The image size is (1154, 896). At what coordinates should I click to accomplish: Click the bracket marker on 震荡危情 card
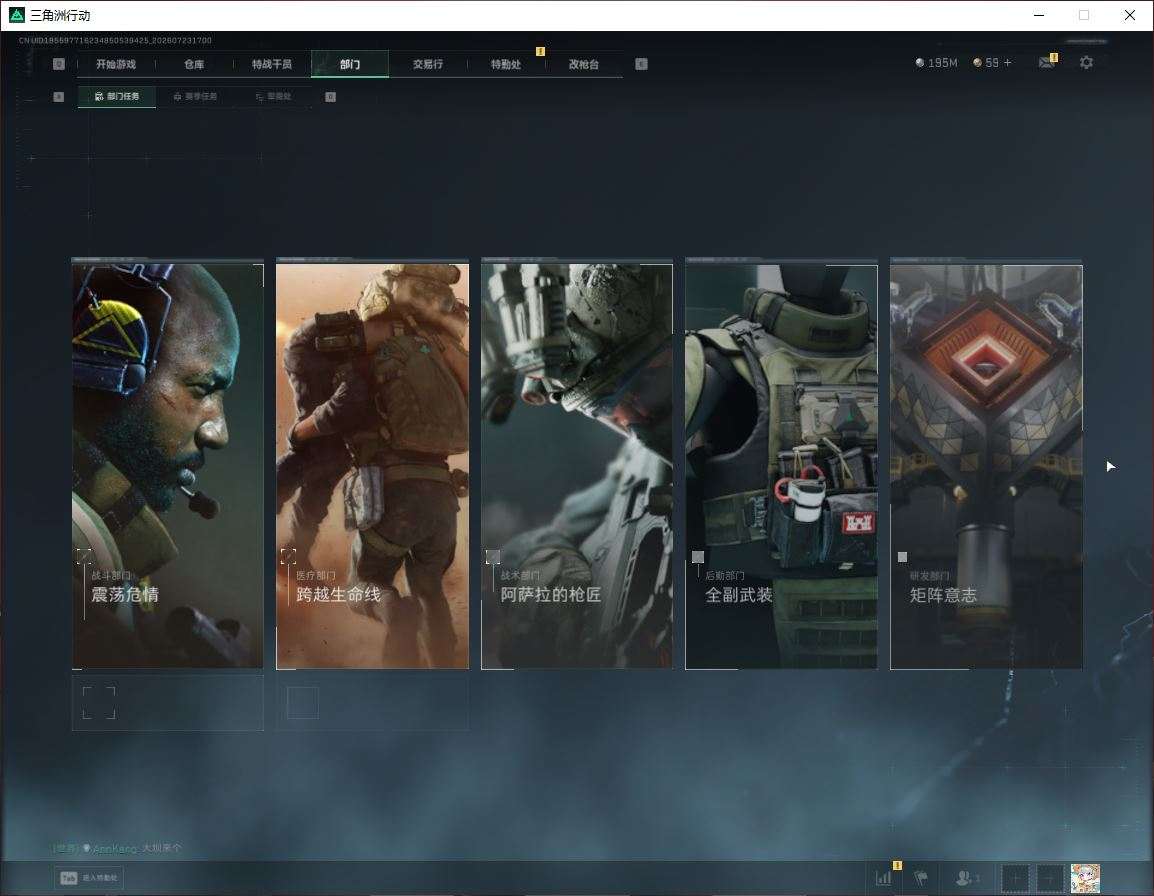[x=84, y=557]
